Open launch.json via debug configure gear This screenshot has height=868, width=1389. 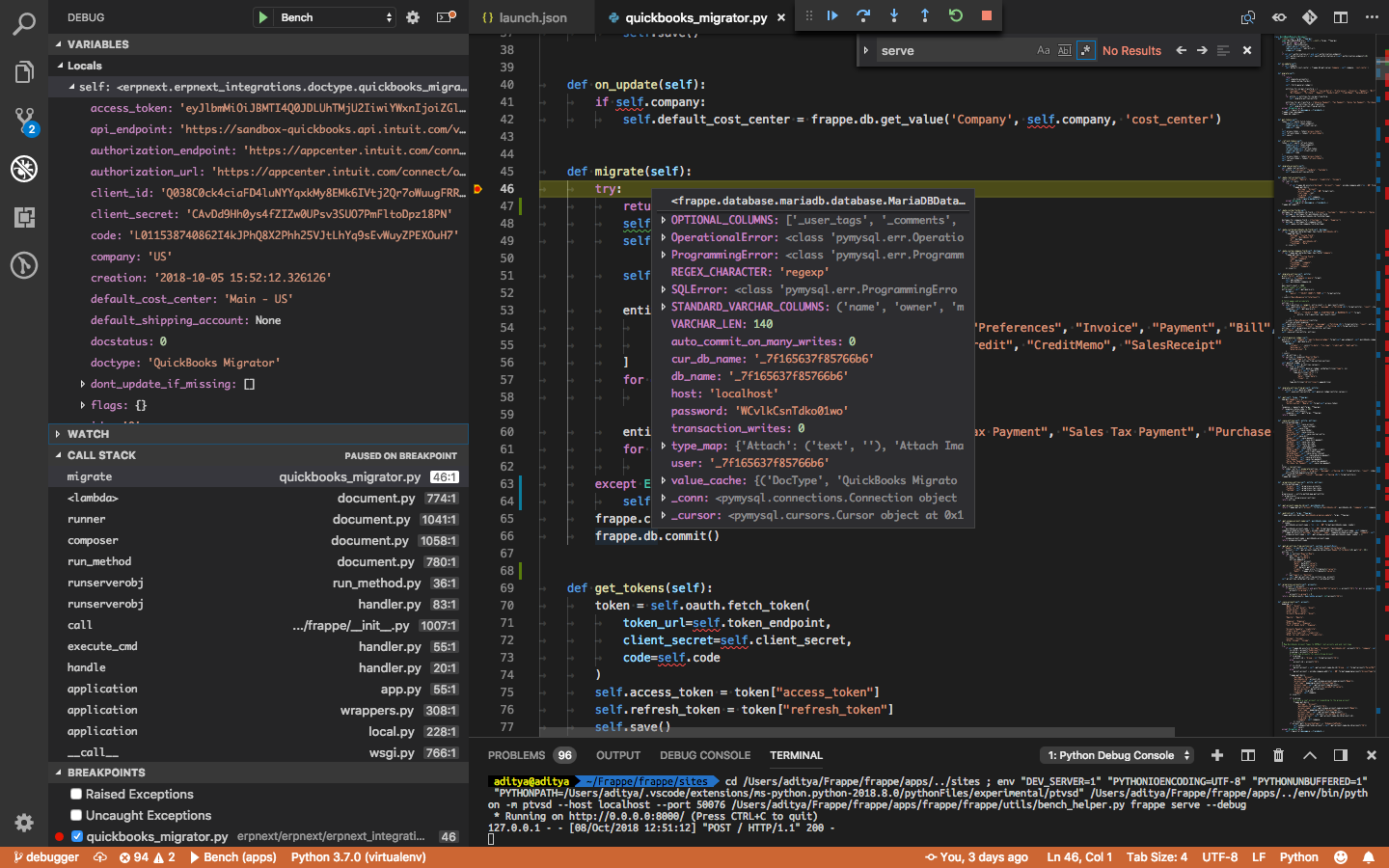(x=413, y=17)
